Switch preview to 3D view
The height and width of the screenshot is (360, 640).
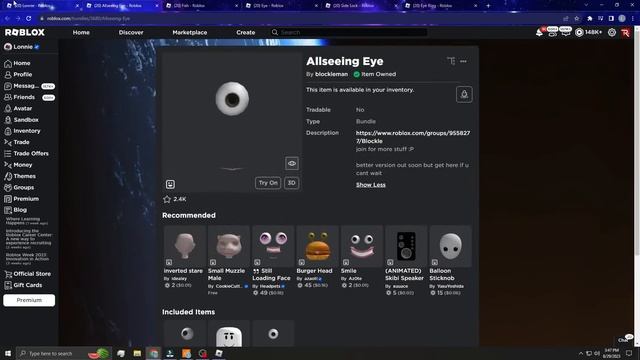point(291,183)
